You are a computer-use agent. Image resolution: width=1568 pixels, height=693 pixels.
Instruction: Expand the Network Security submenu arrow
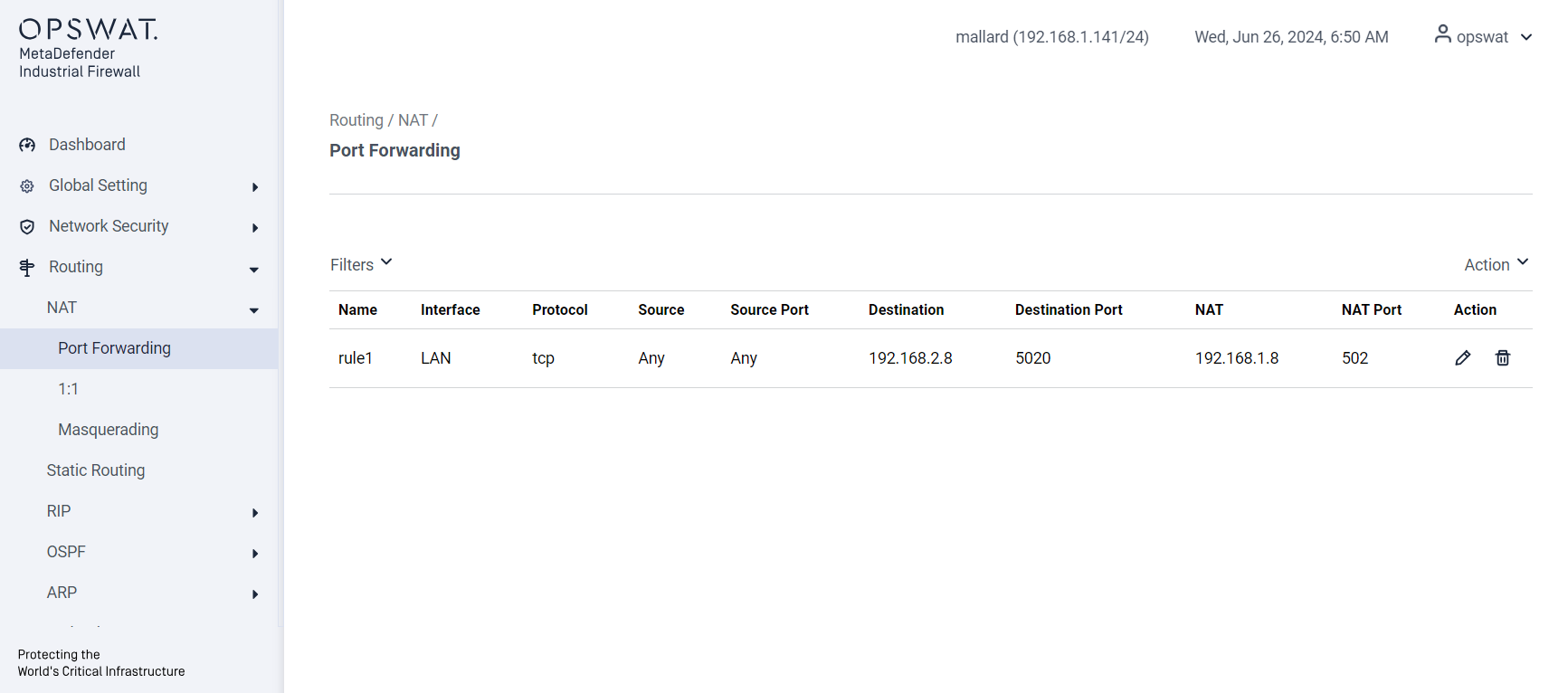(x=255, y=228)
